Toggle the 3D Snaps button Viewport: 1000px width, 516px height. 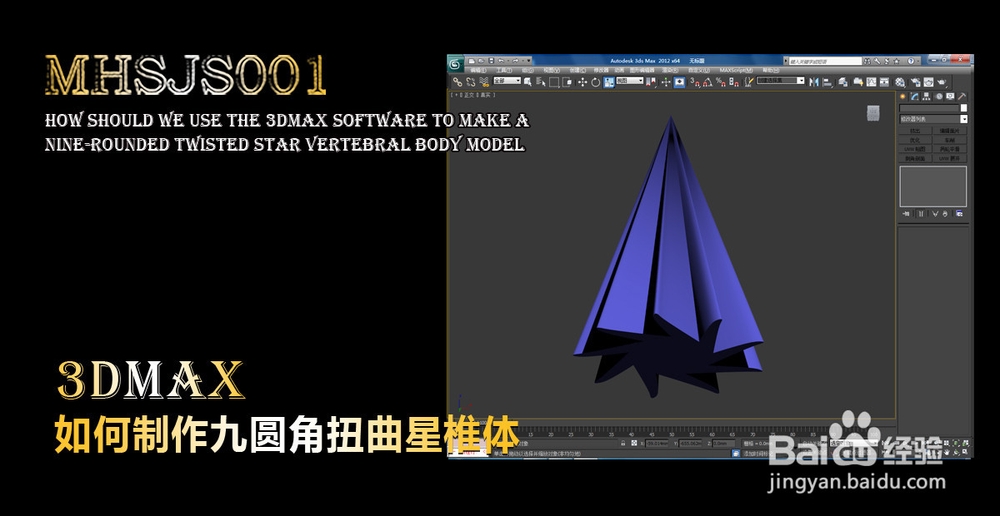pos(693,82)
